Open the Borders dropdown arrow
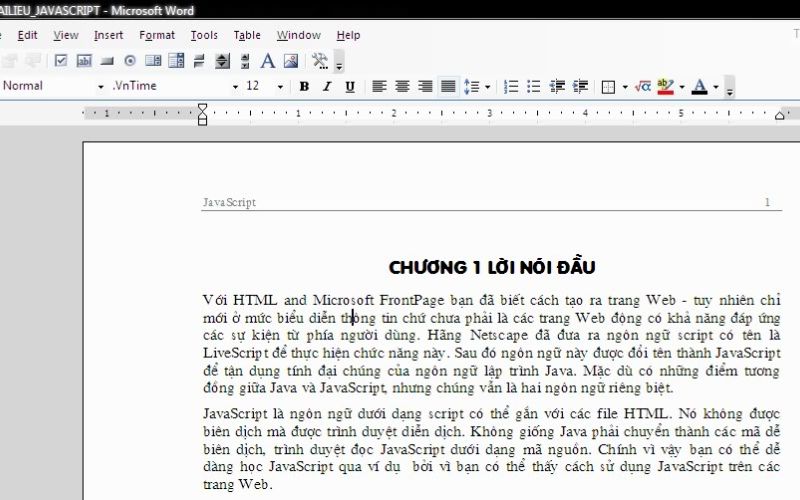 click(625, 87)
